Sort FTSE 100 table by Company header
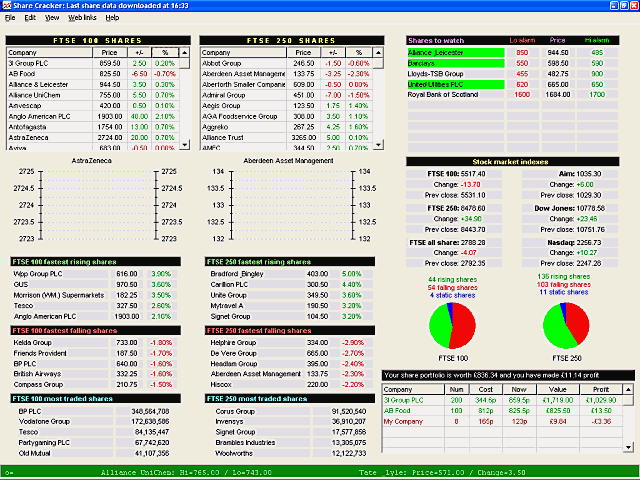640x480 pixels. [x=49, y=53]
